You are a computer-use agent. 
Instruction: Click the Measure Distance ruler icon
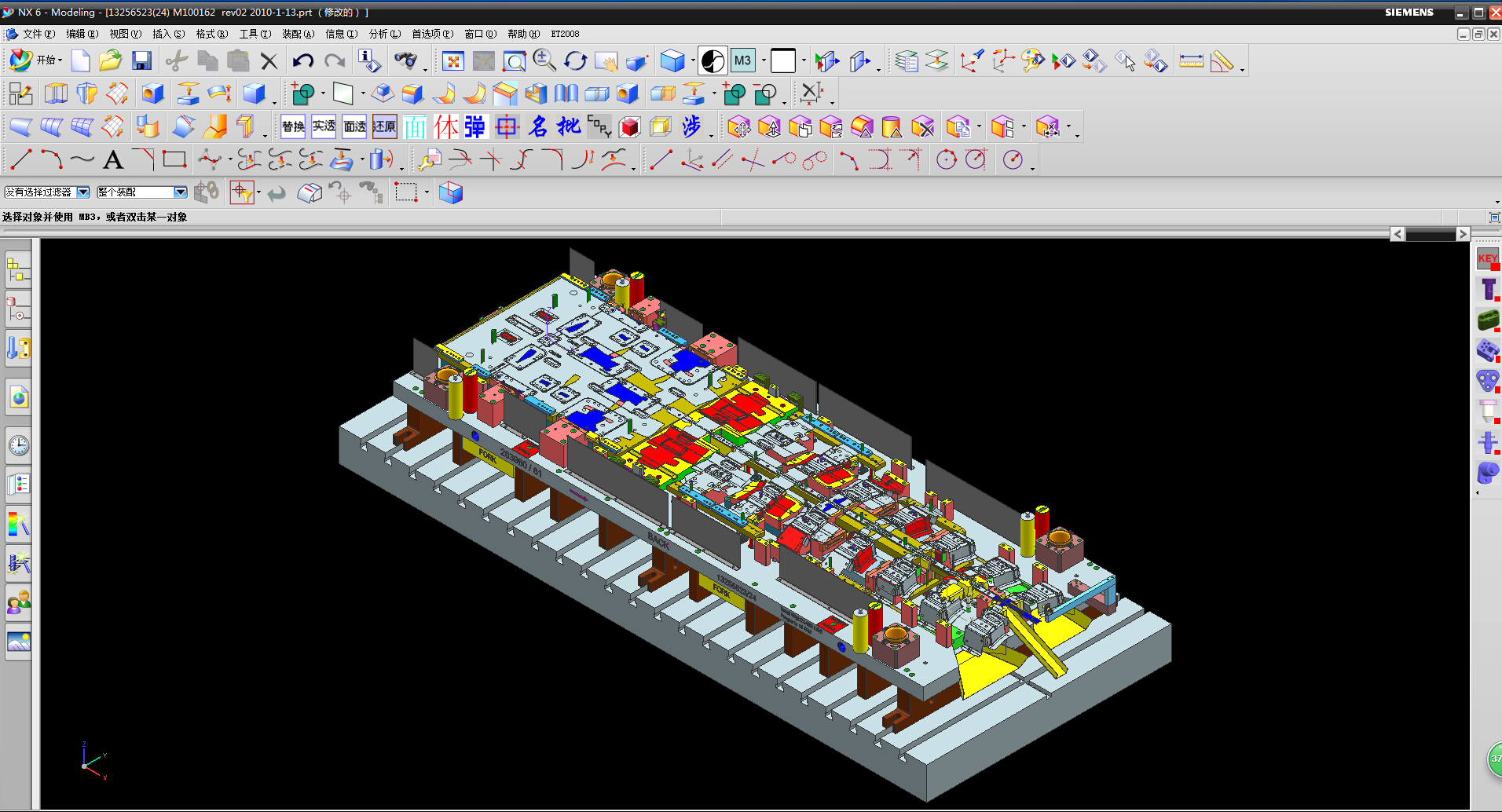pos(1191,61)
